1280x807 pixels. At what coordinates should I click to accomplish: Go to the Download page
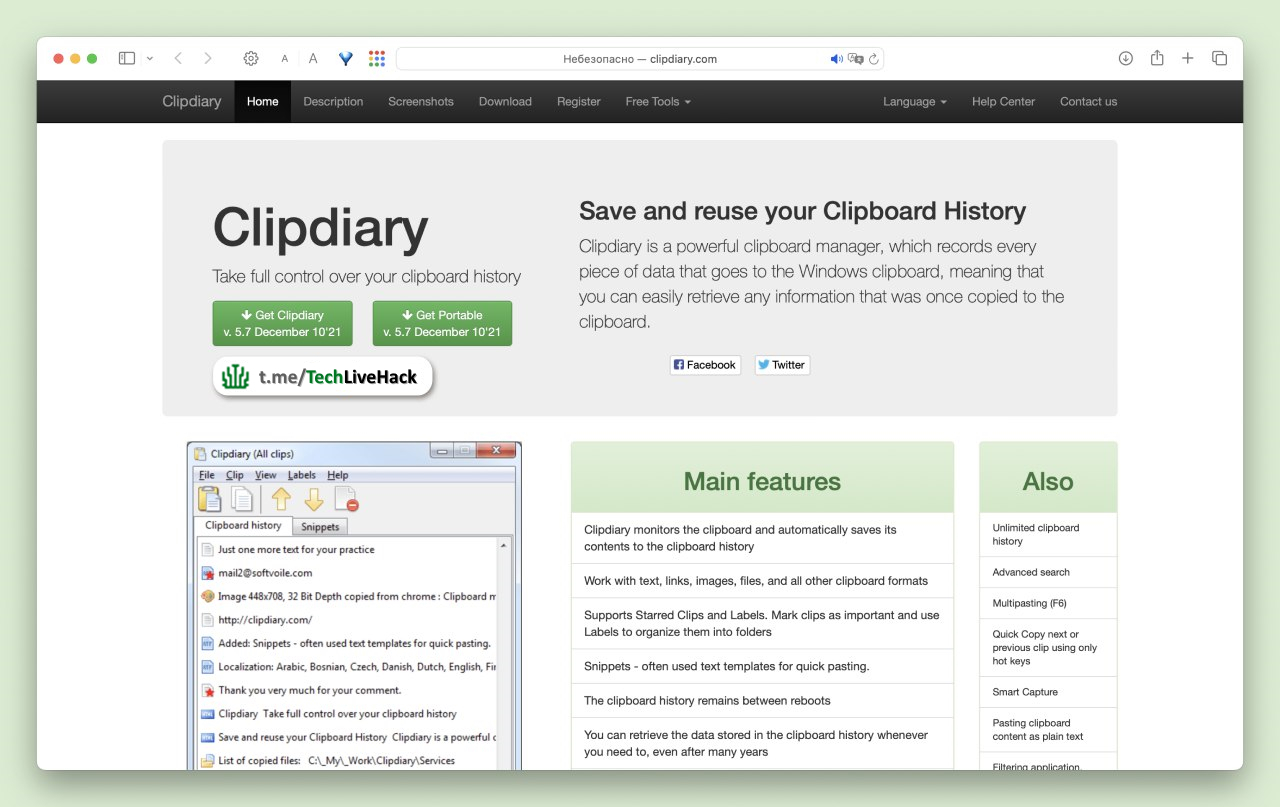[x=505, y=101]
